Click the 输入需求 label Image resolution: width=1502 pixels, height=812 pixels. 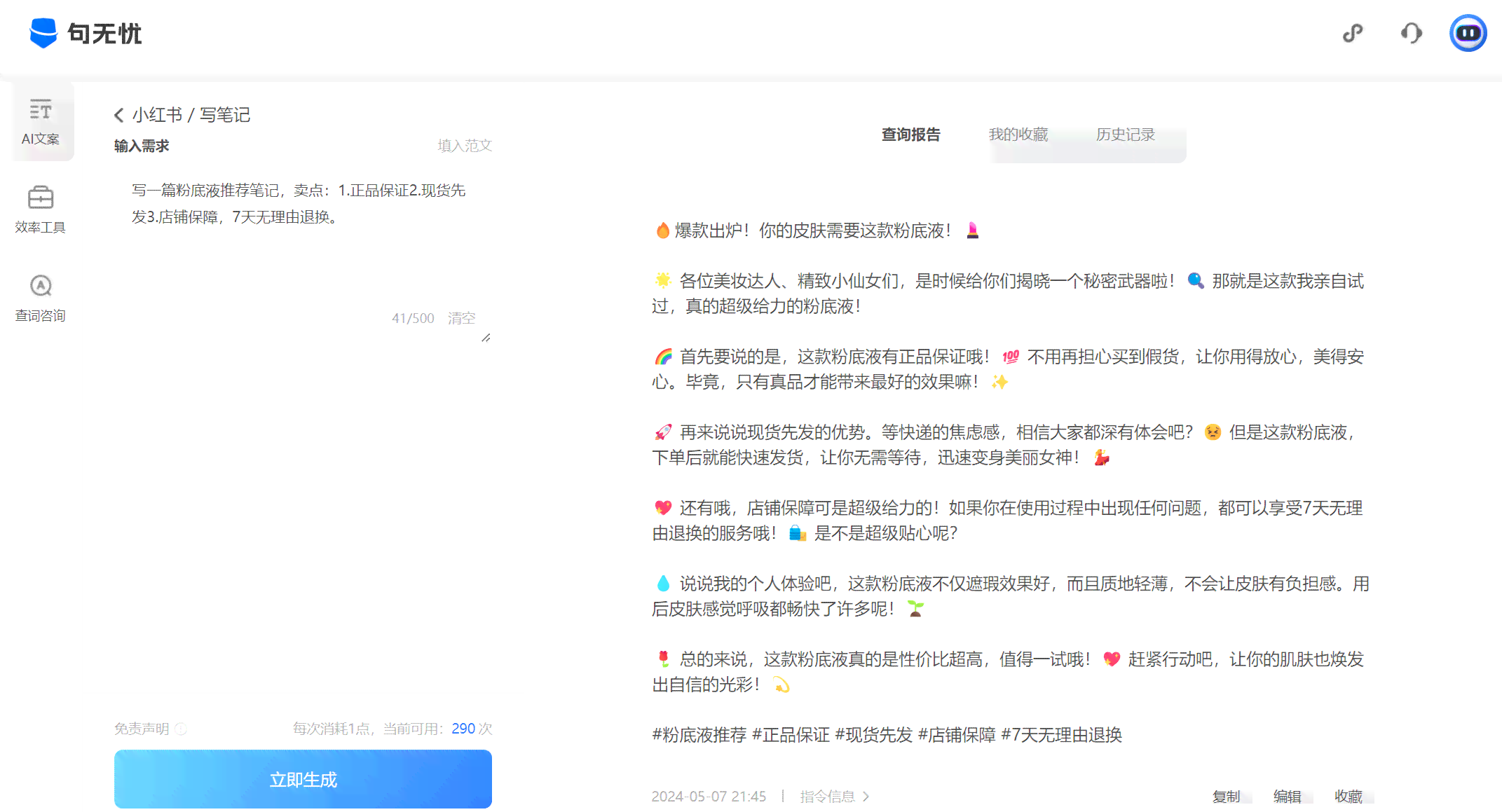pos(142,146)
